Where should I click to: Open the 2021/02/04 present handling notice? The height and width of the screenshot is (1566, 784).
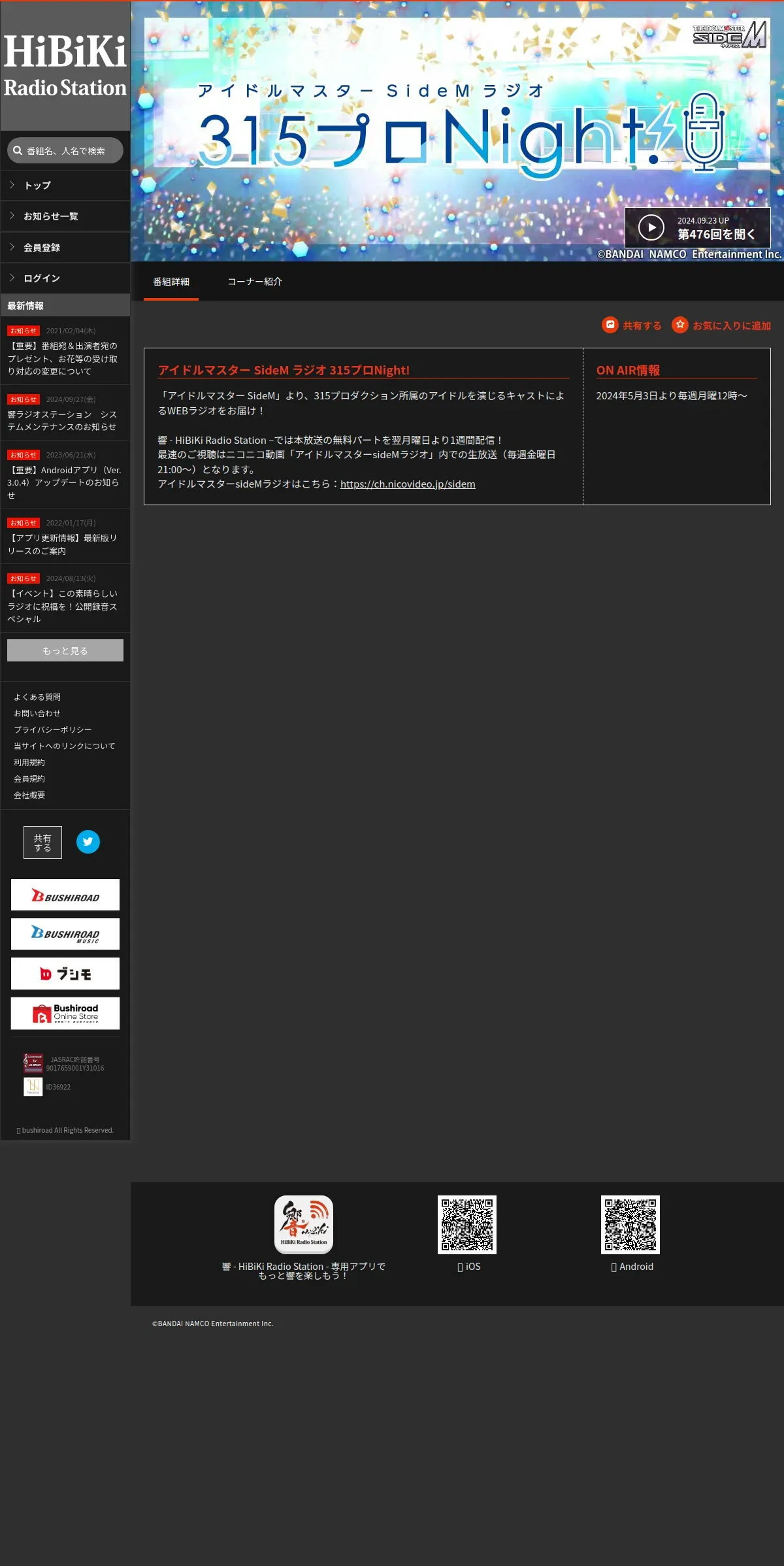click(x=65, y=352)
